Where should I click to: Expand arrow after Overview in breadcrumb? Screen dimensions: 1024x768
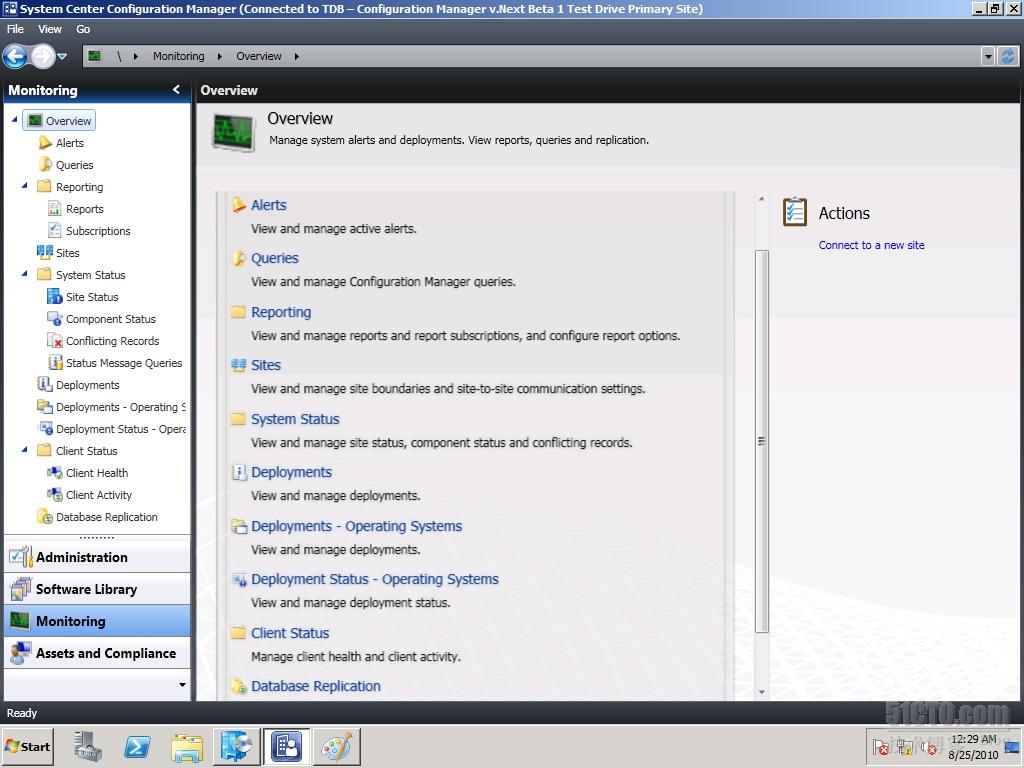[x=296, y=57]
